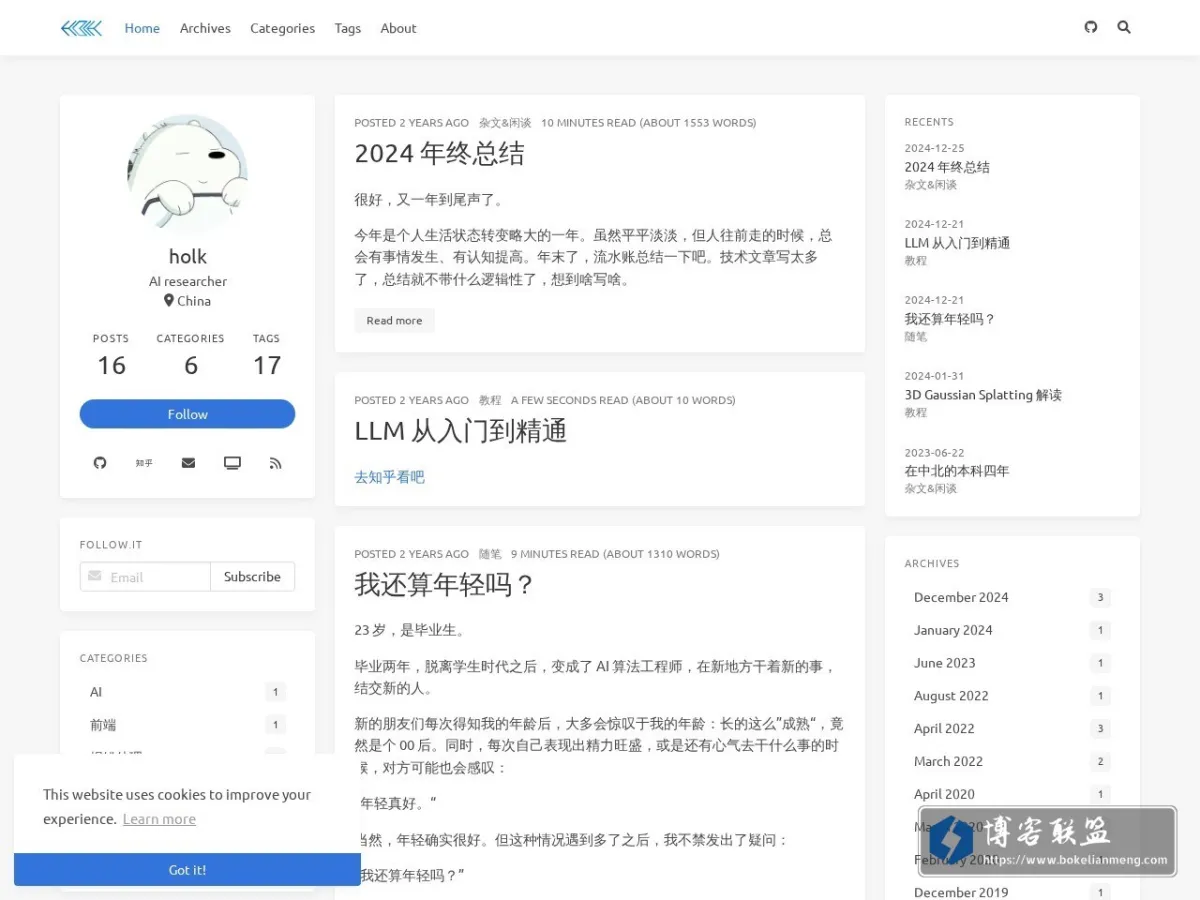Open the AI category in sidebar
Screen dimensions: 1200x900
pyautogui.click(x=187, y=692)
